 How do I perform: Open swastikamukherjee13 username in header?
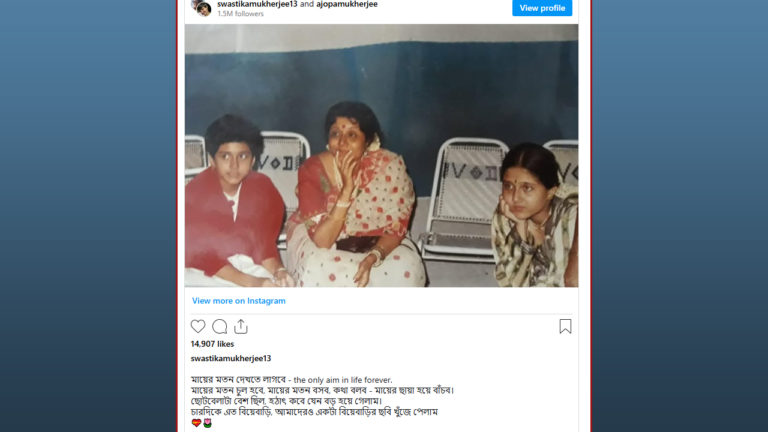[x=257, y=4]
